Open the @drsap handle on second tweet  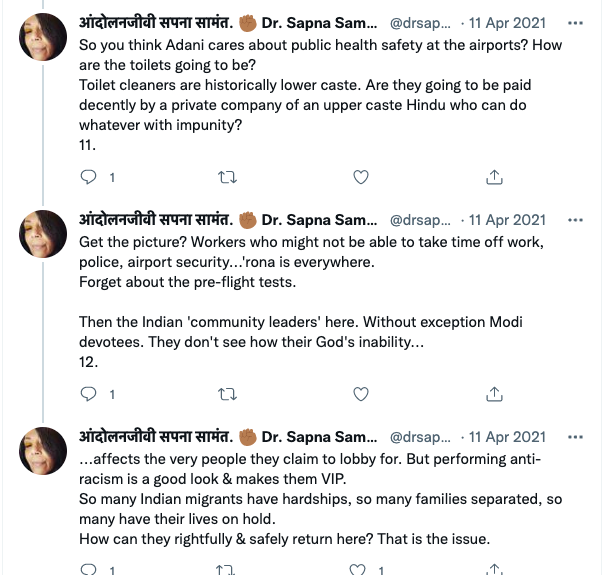tap(425, 220)
